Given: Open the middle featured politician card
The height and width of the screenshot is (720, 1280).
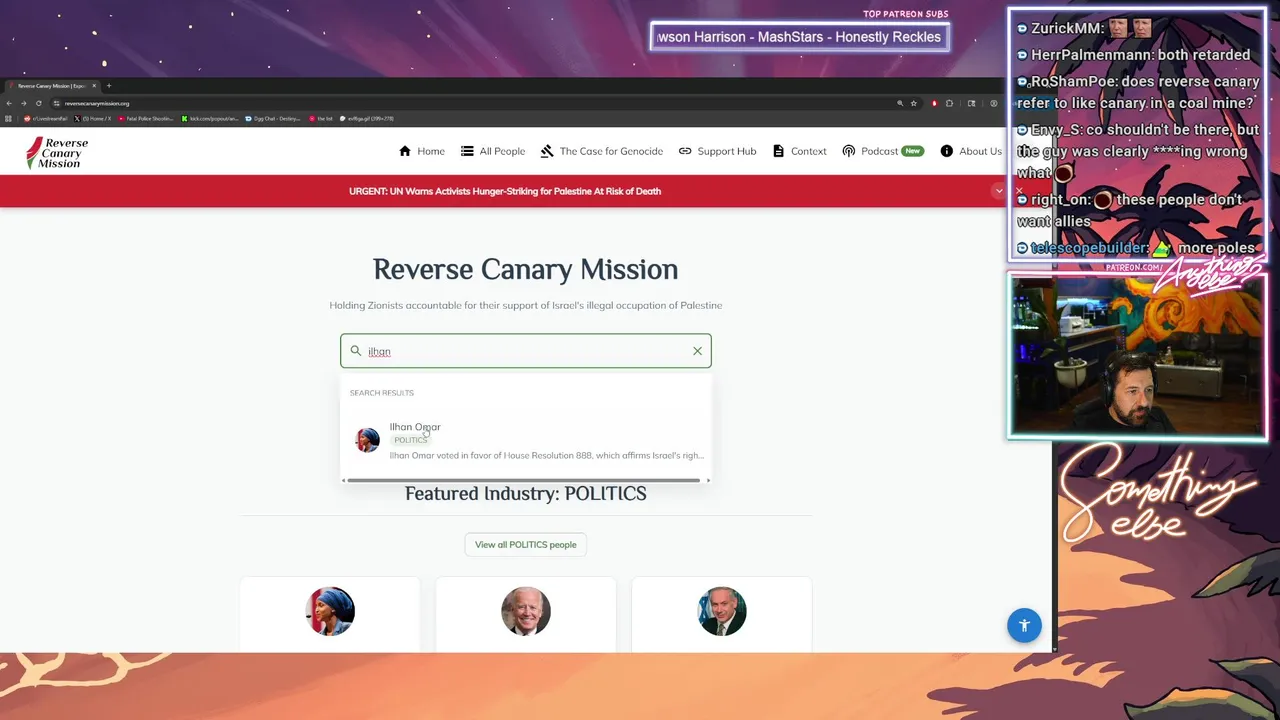Looking at the screenshot, I should point(526,613).
